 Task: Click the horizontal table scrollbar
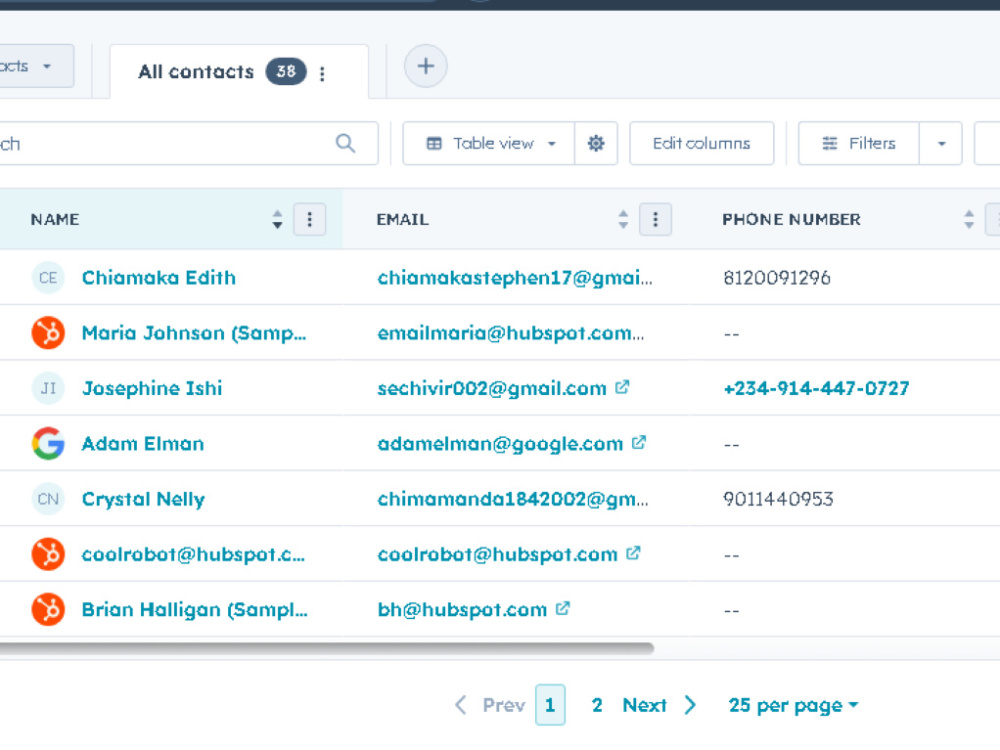(327, 648)
